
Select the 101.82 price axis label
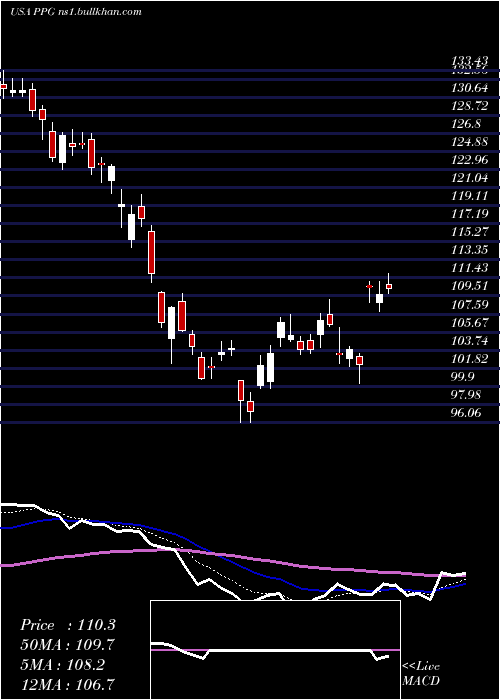469,358
